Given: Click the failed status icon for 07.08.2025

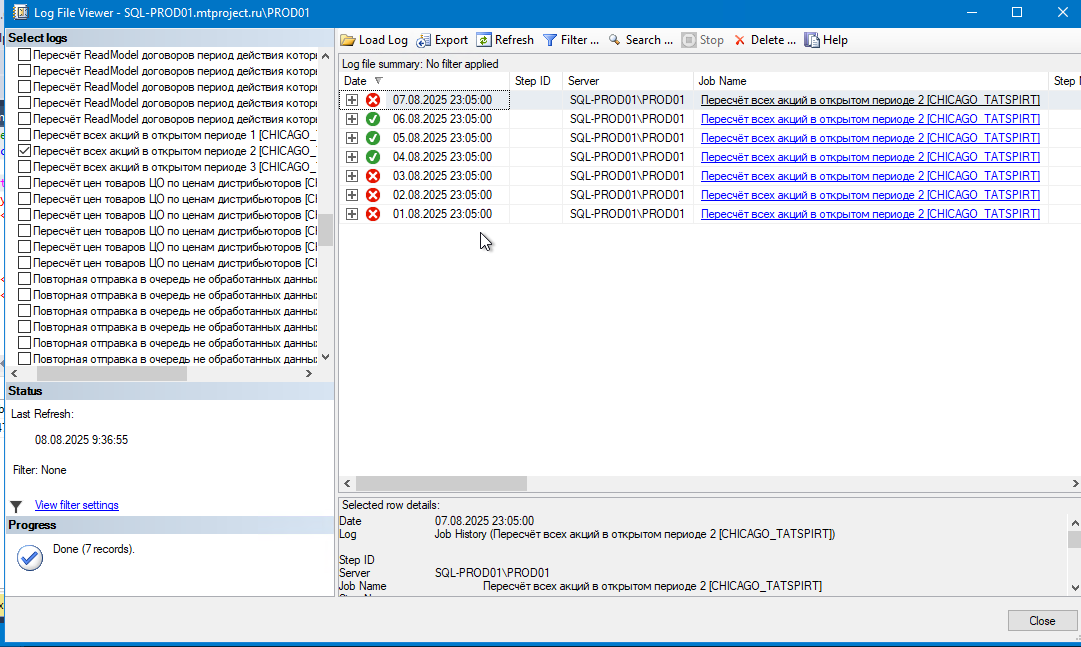Looking at the screenshot, I should click(373, 100).
